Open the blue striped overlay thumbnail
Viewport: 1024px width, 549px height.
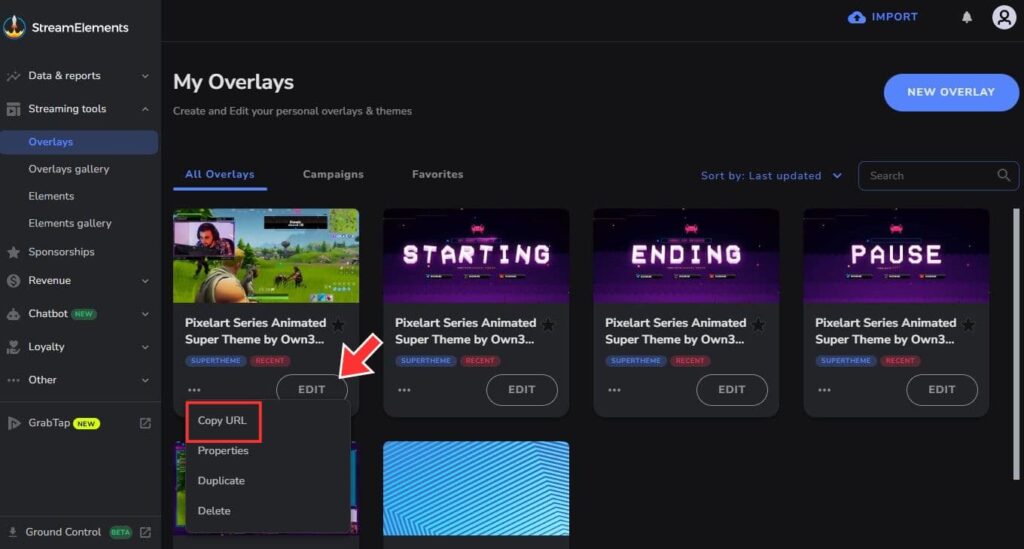(x=476, y=488)
